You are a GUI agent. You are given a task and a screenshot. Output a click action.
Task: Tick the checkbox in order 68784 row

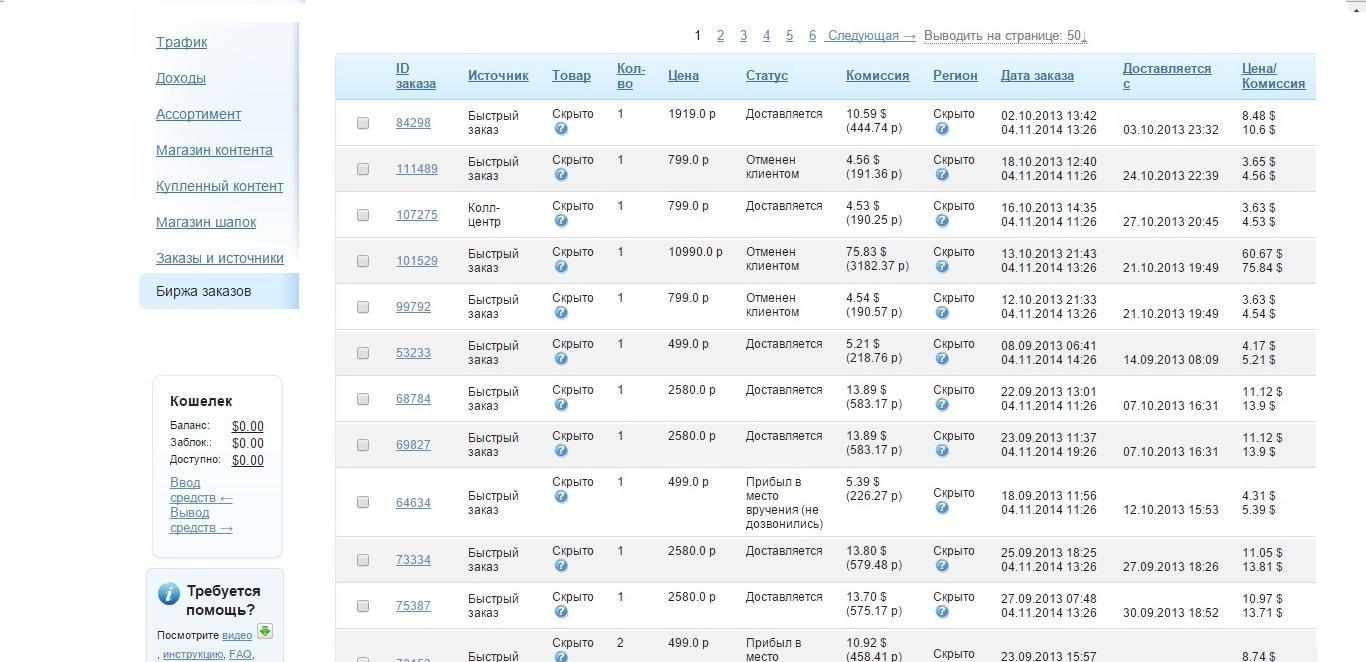tap(363, 399)
